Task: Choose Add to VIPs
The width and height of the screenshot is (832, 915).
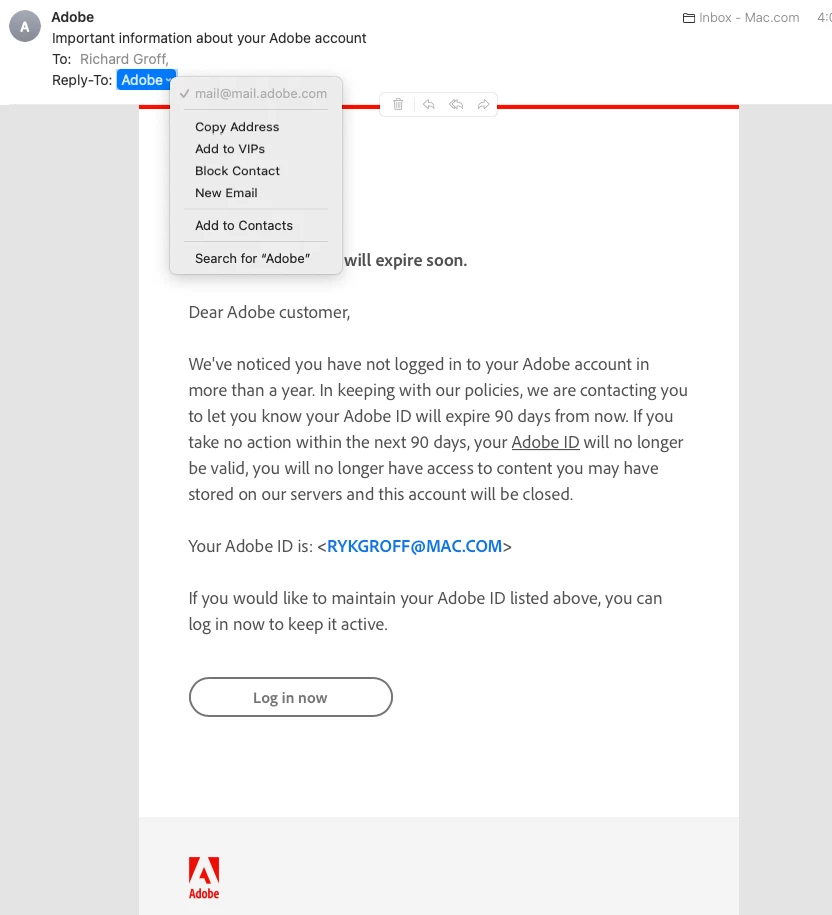Action: click(x=256, y=149)
